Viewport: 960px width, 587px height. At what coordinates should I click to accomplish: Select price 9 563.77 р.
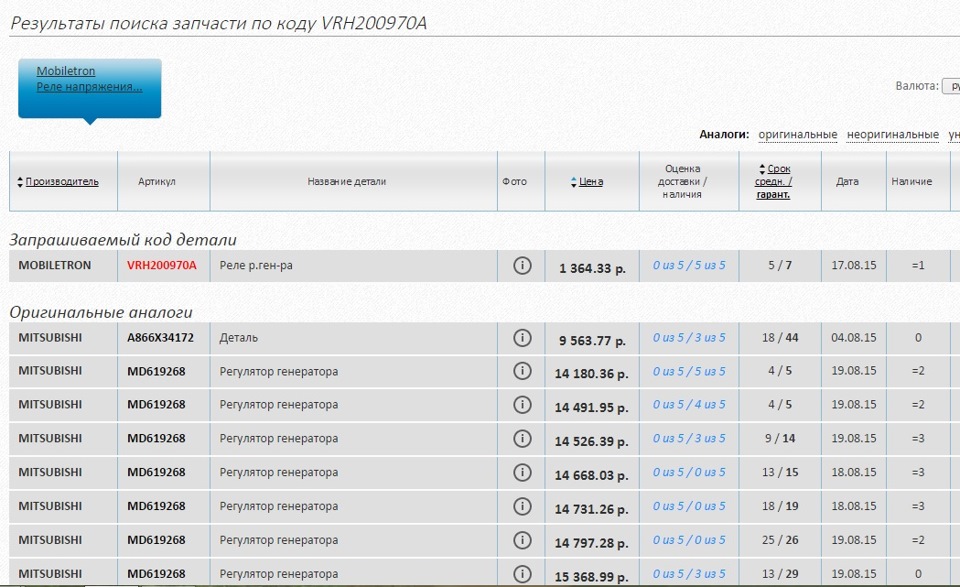(x=592, y=341)
